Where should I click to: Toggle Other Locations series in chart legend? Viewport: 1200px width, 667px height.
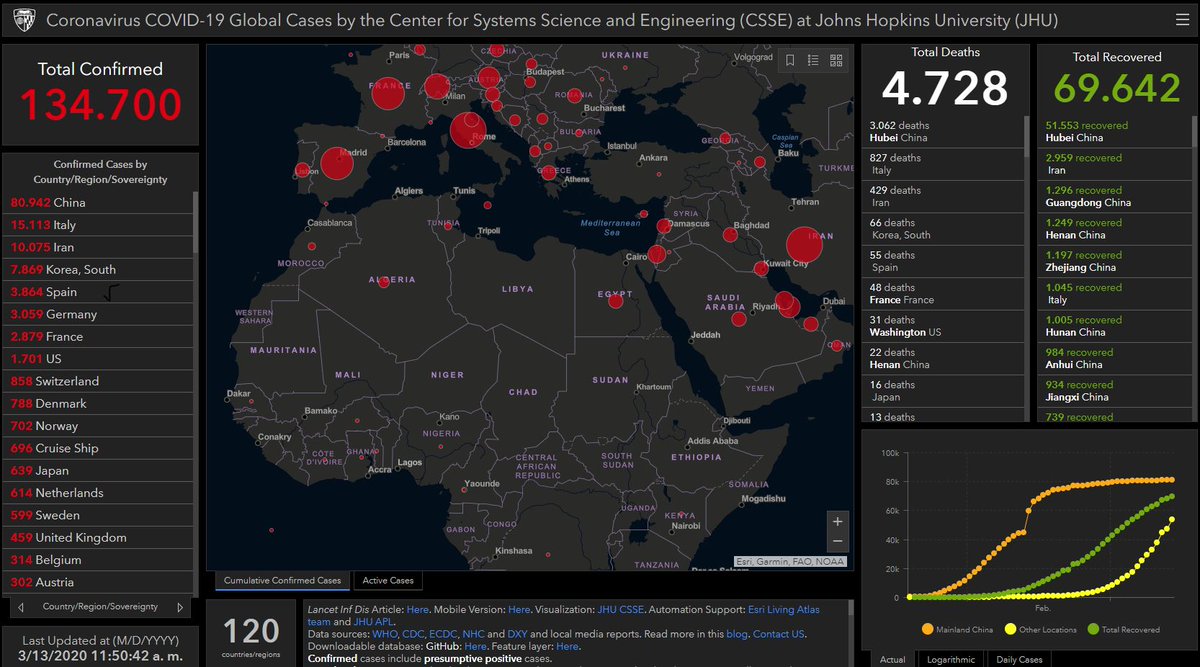[x=1039, y=629]
